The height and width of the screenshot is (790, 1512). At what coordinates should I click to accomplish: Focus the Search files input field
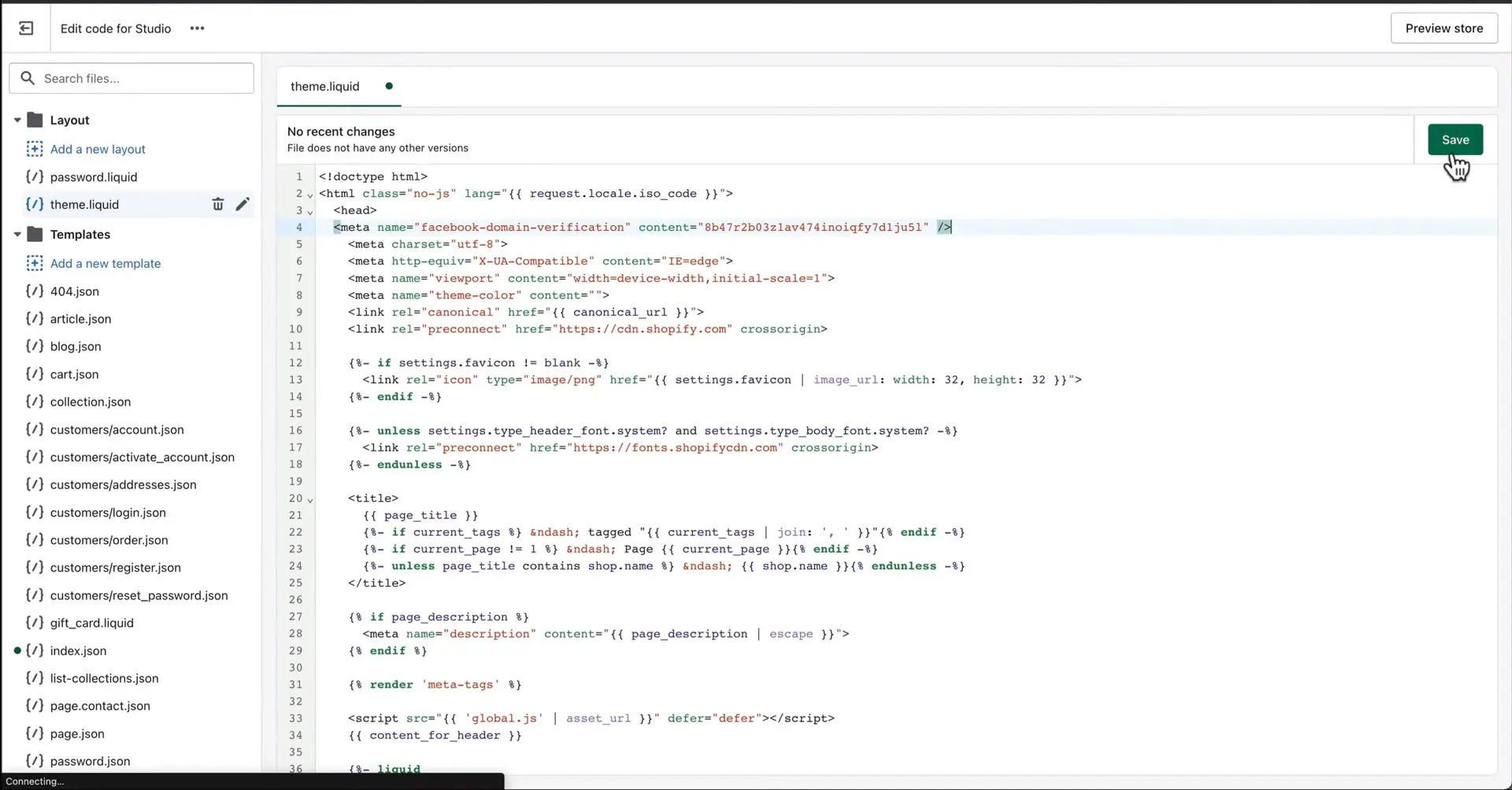(132, 78)
